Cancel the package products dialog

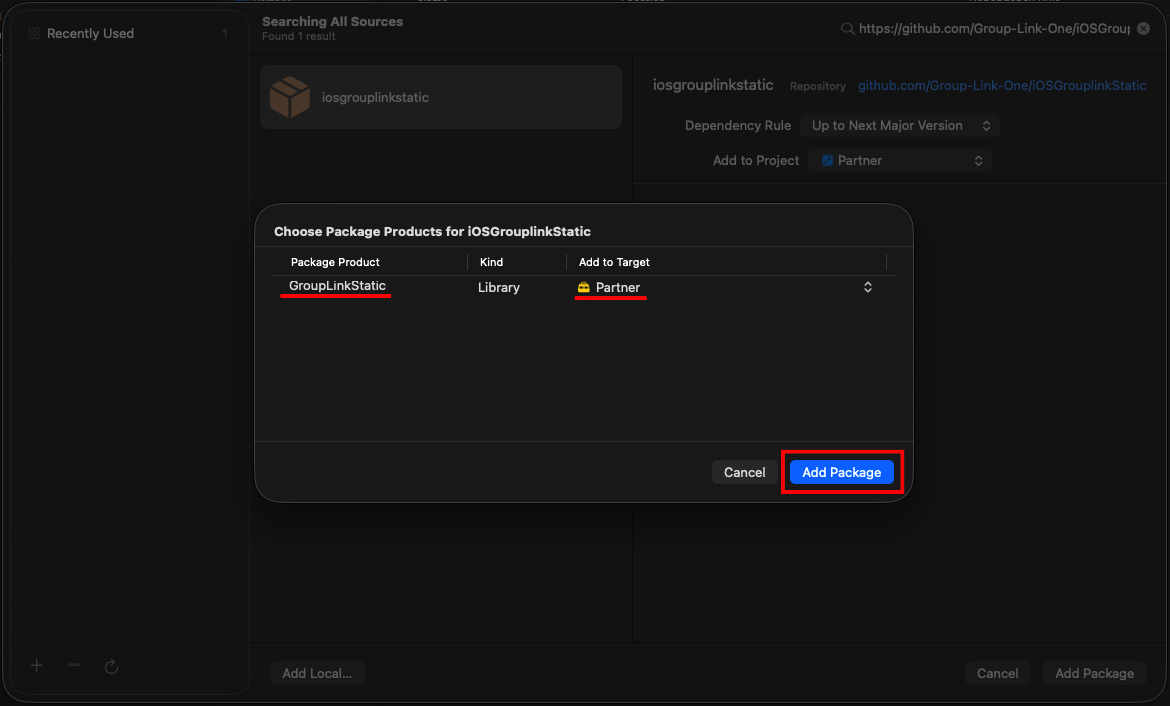click(x=744, y=472)
